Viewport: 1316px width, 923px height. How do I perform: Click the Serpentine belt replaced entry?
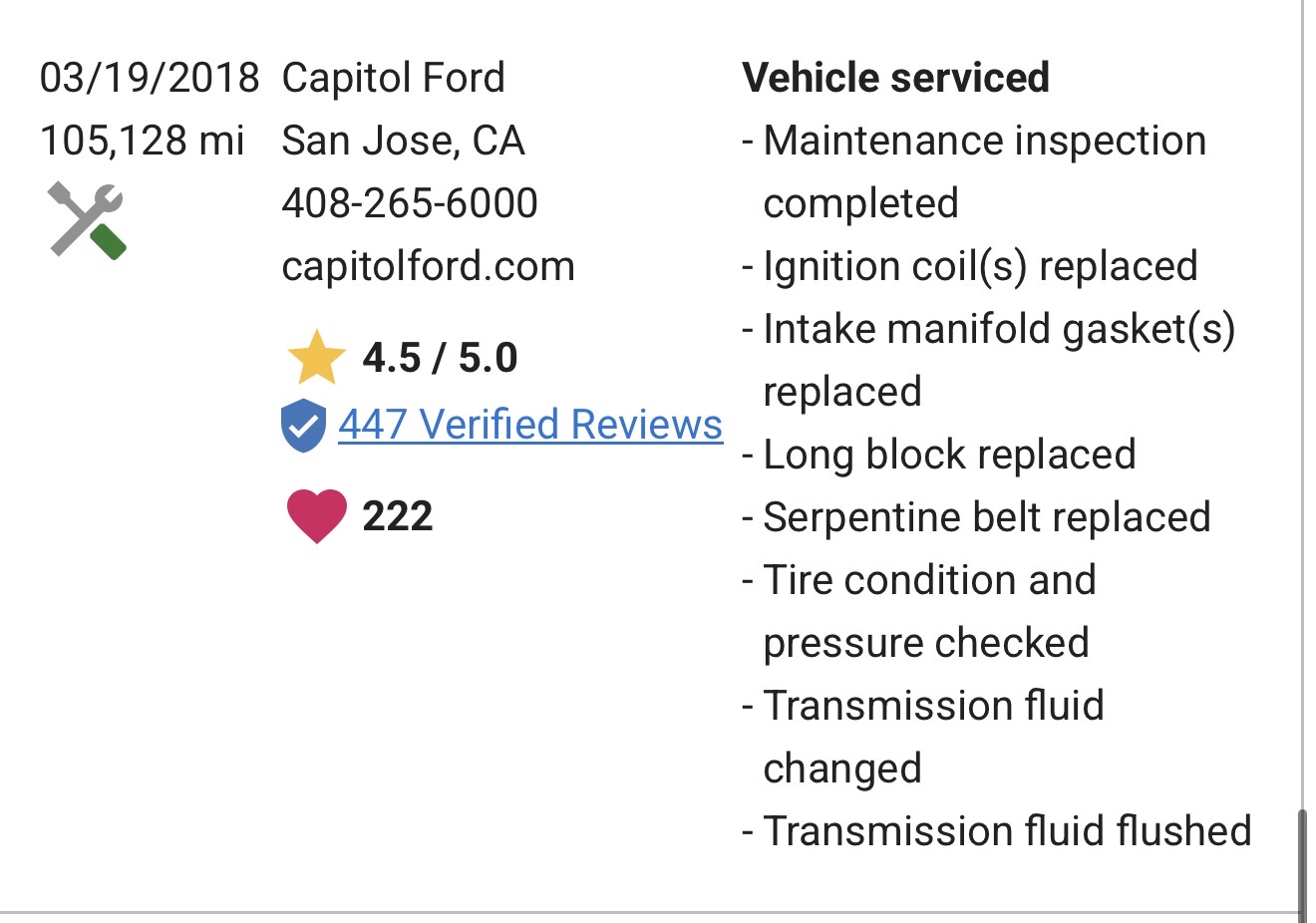tap(986, 517)
